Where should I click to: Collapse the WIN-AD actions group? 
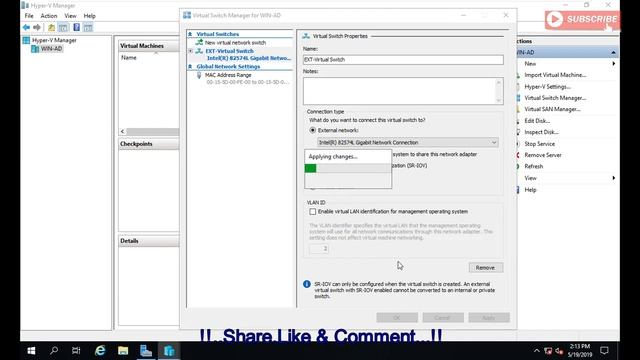[x=613, y=52]
